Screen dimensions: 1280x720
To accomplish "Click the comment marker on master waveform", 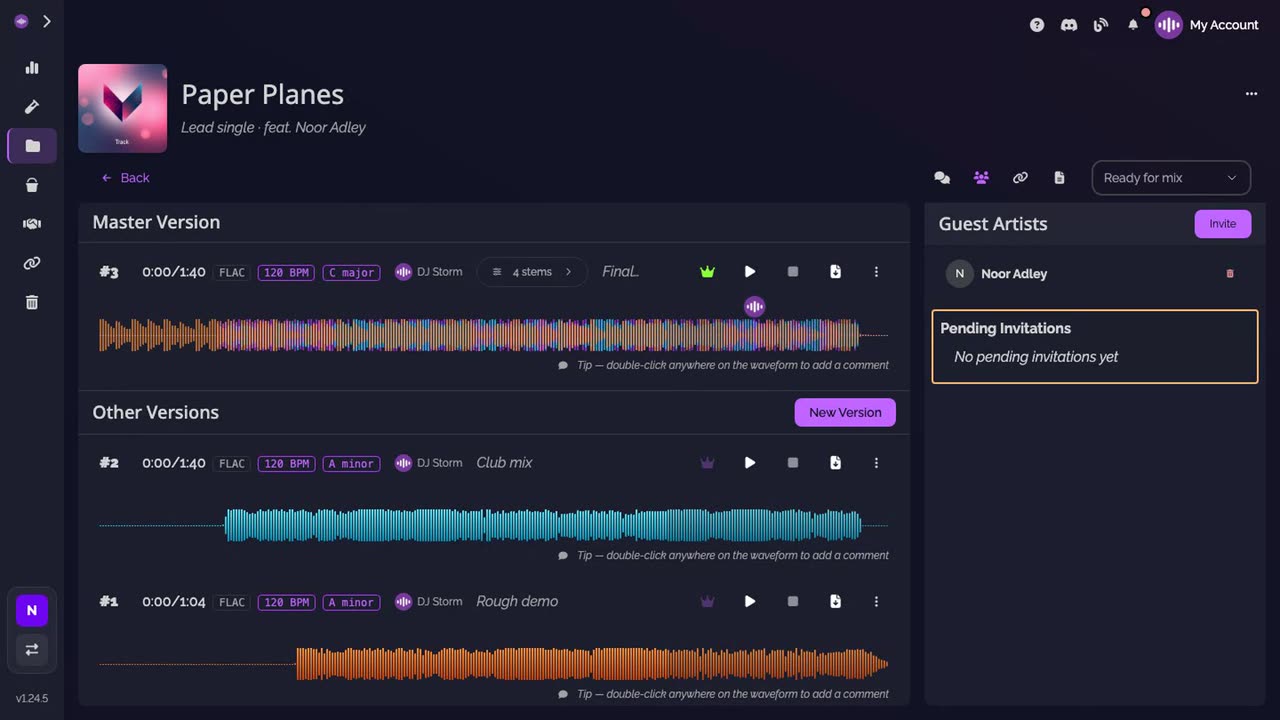I will 755,306.
